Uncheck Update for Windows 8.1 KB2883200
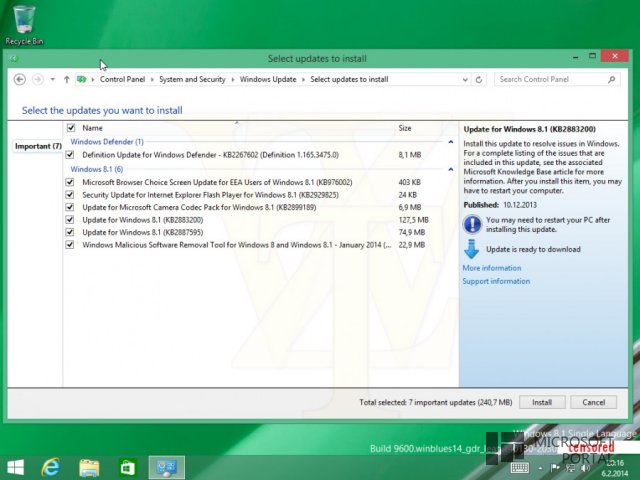 coord(70,220)
